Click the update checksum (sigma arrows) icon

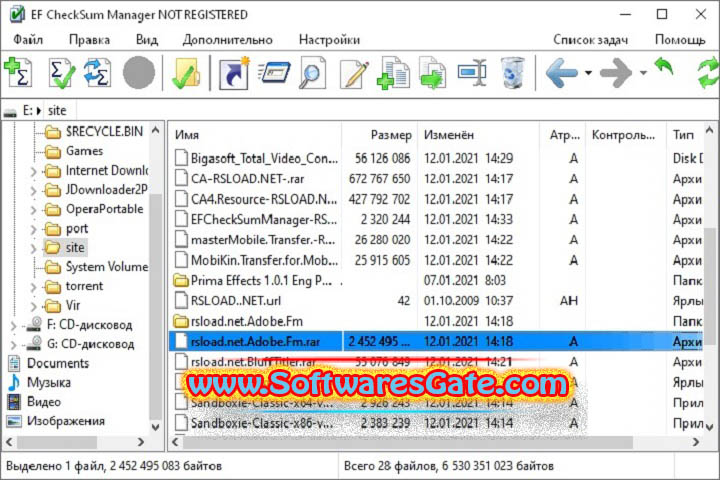[x=97, y=72]
